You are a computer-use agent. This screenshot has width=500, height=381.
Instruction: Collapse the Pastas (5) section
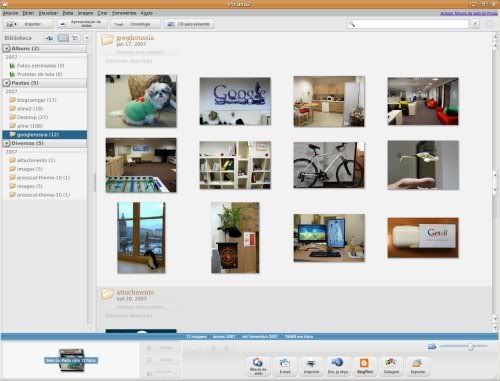(6, 83)
